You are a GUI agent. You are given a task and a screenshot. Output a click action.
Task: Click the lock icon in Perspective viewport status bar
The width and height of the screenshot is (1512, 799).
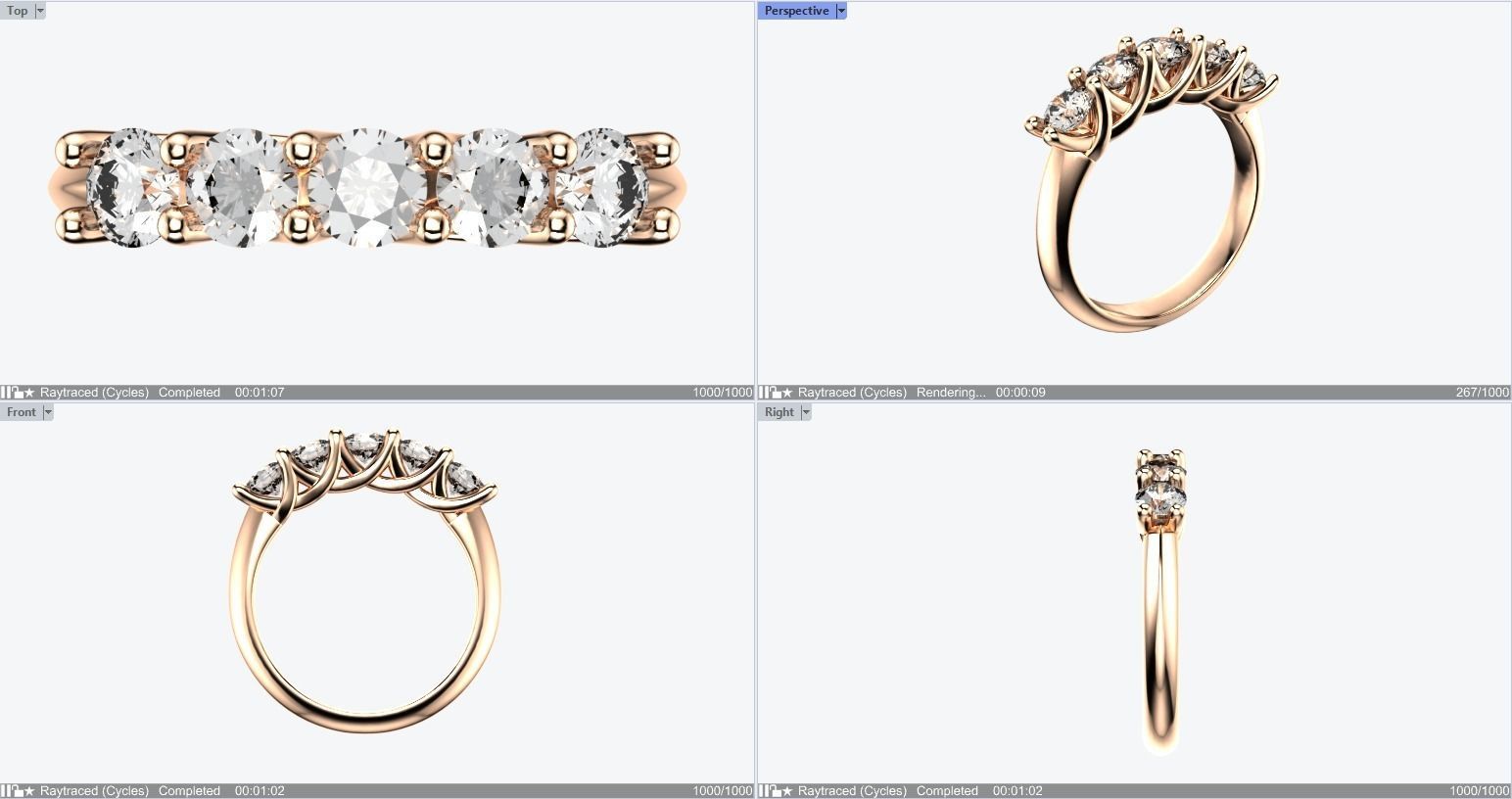click(x=776, y=393)
